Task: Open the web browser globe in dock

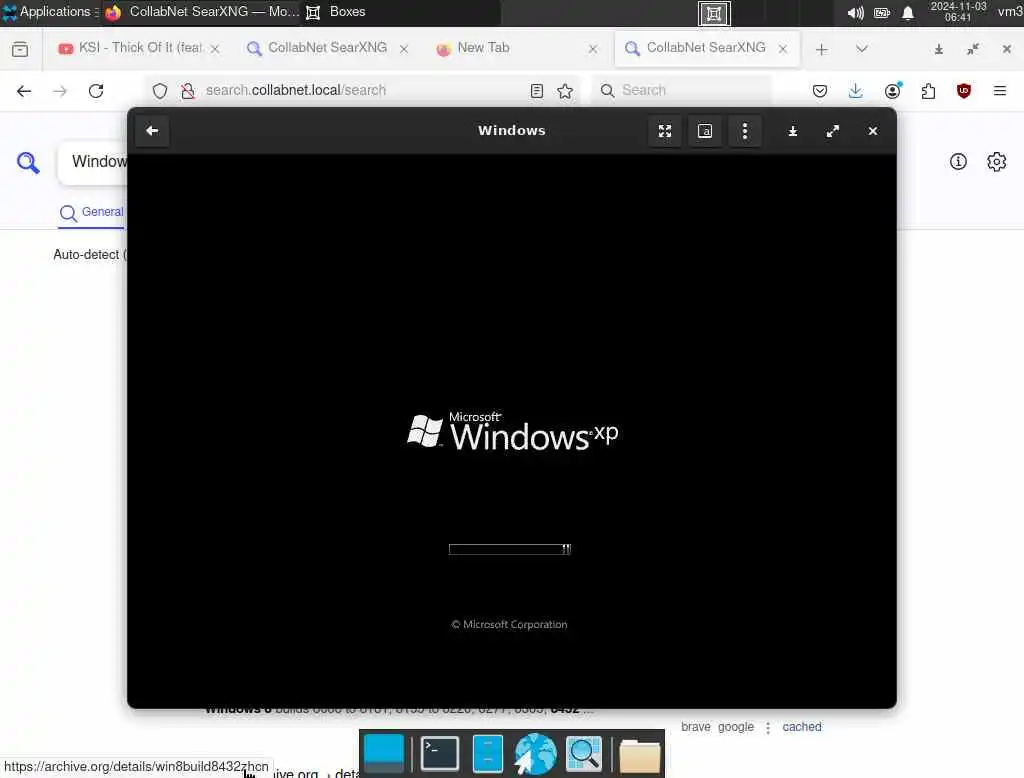Action: 536,753
